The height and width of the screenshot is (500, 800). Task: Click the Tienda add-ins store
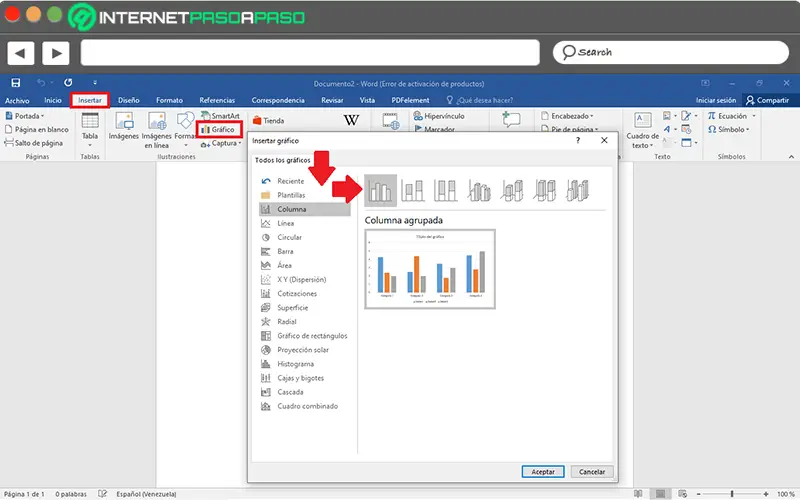(269, 121)
